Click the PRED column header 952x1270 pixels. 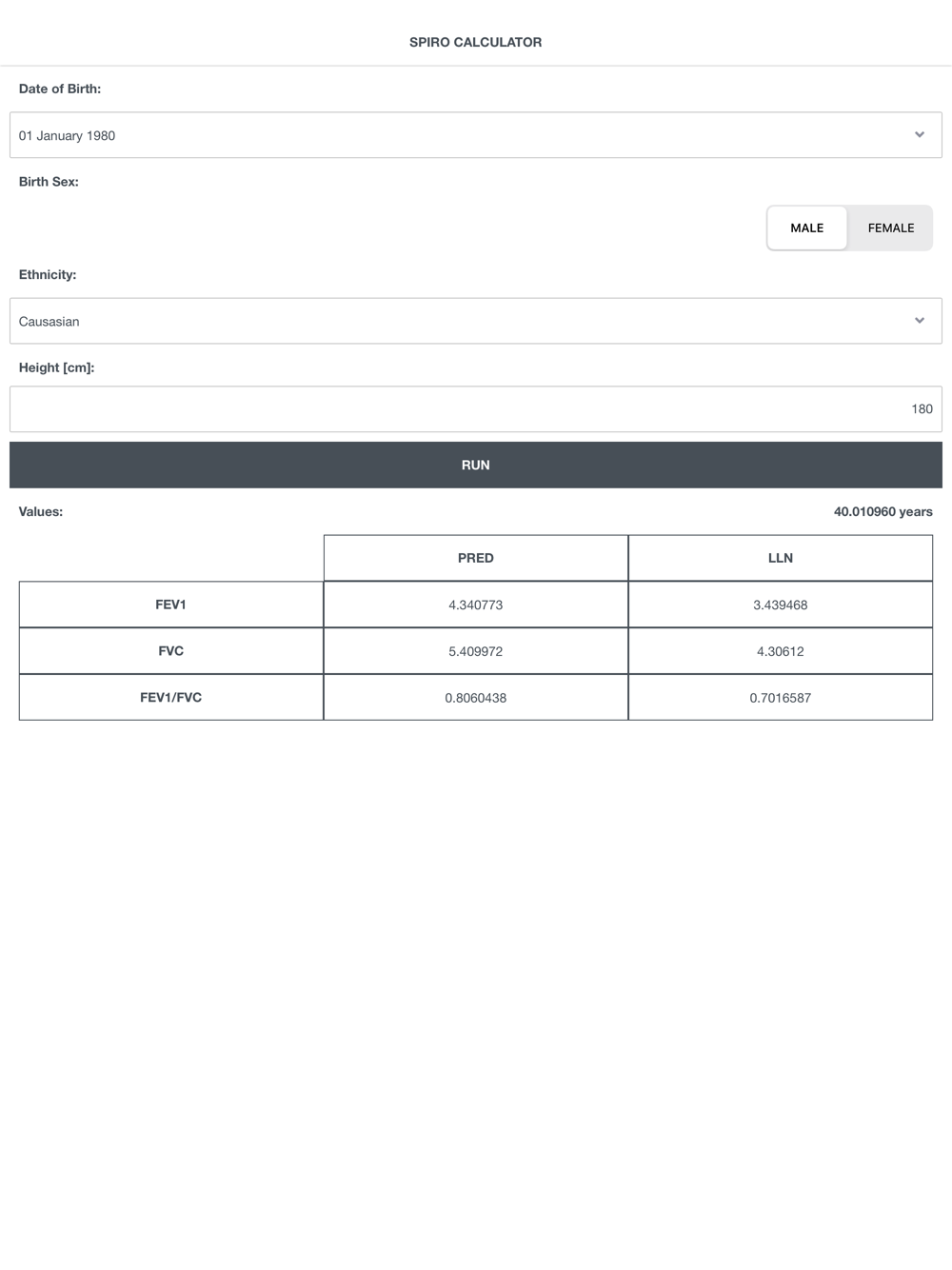(x=476, y=558)
